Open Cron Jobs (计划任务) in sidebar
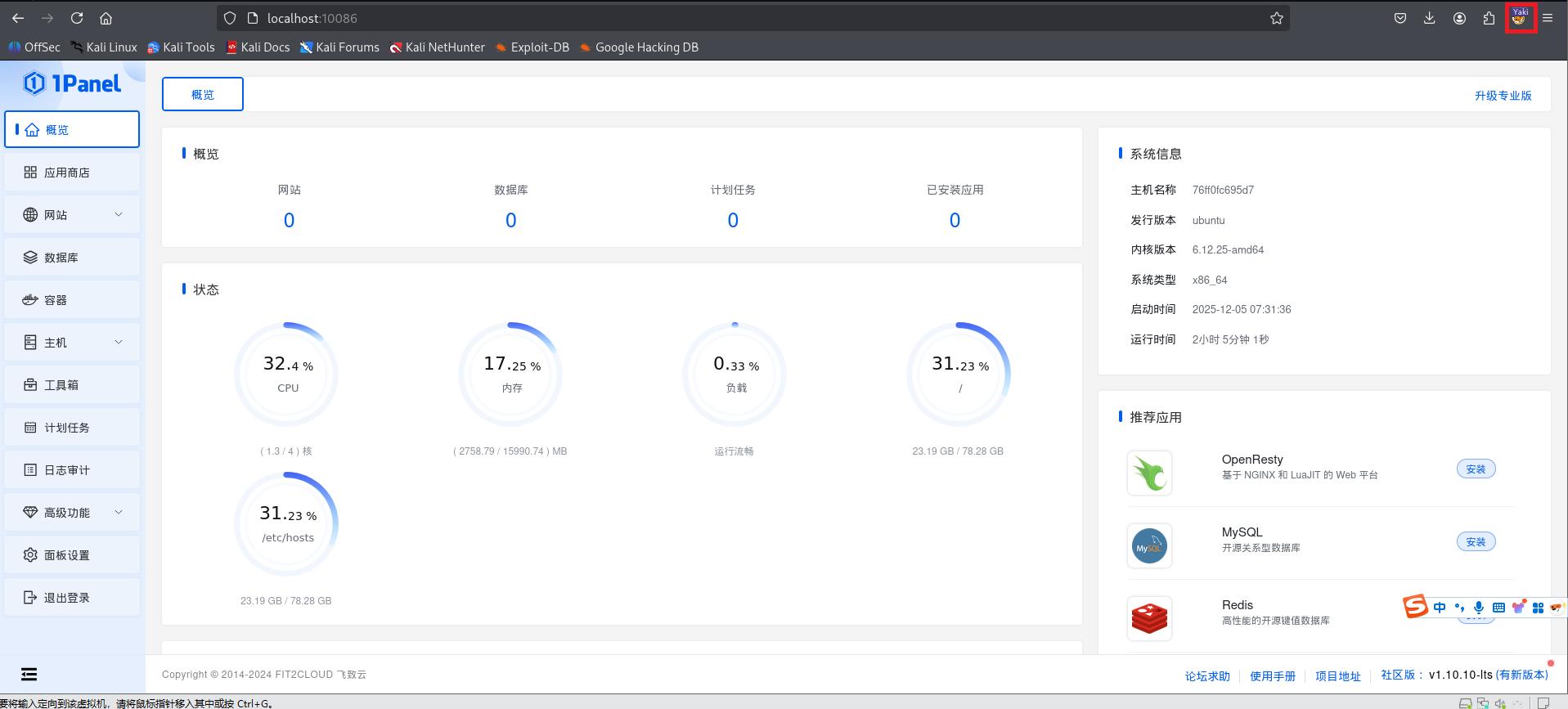The height and width of the screenshot is (709, 1568). pos(67,428)
